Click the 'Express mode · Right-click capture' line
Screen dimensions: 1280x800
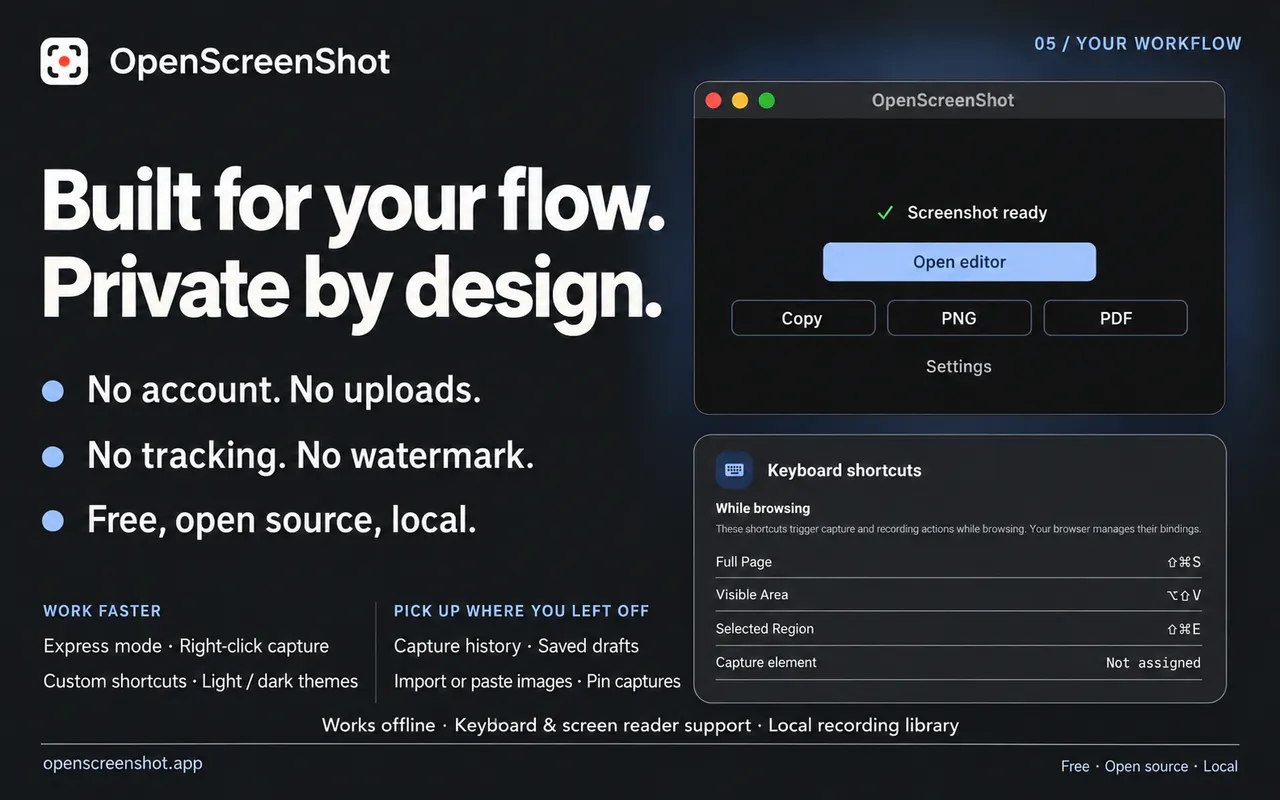pyautogui.click(x=186, y=646)
